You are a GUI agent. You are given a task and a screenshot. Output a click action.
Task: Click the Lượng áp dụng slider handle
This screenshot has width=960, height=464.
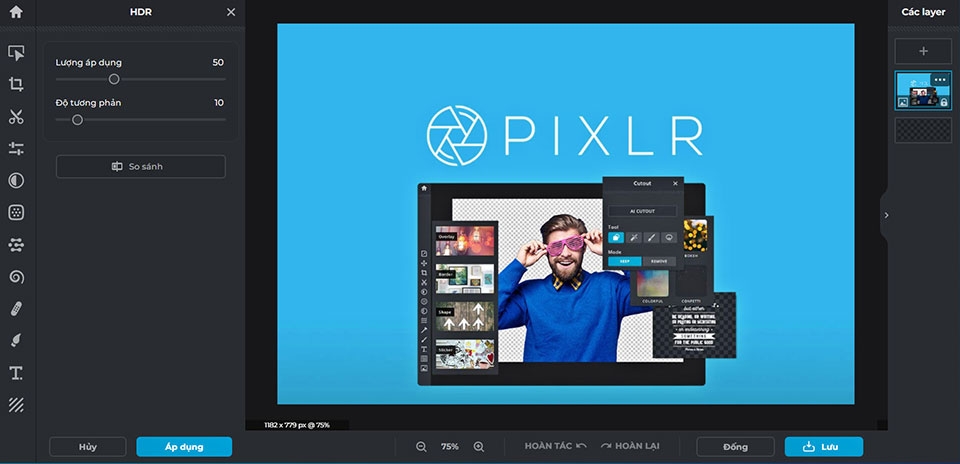click(x=114, y=79)
